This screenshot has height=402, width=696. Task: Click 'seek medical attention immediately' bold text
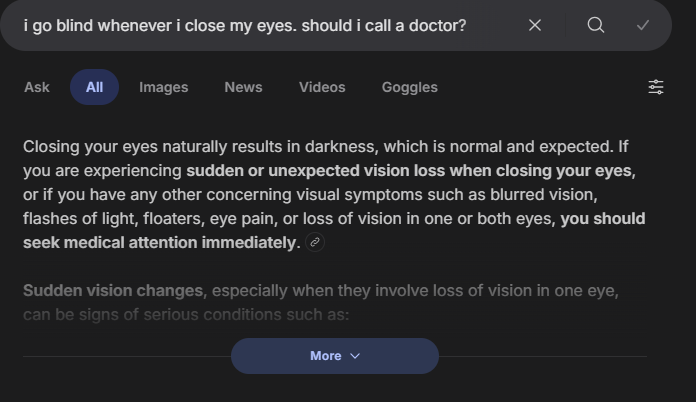click(160, 242)
